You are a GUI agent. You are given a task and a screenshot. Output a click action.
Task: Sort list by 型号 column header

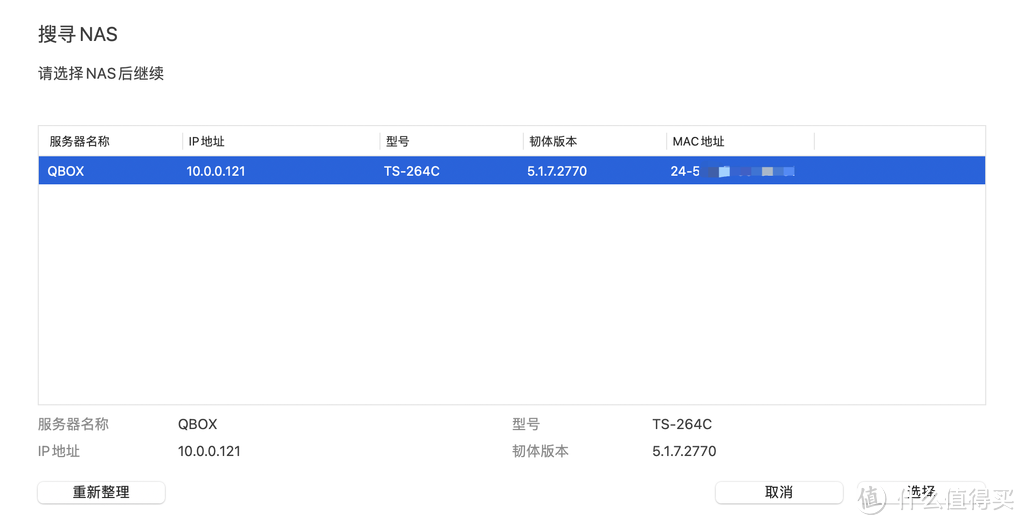coord(397,142)
